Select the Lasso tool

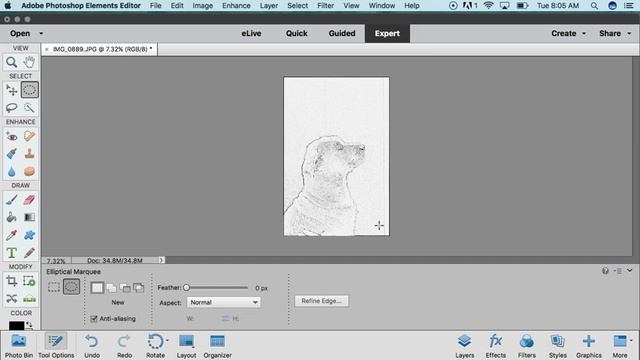point(11,108)
